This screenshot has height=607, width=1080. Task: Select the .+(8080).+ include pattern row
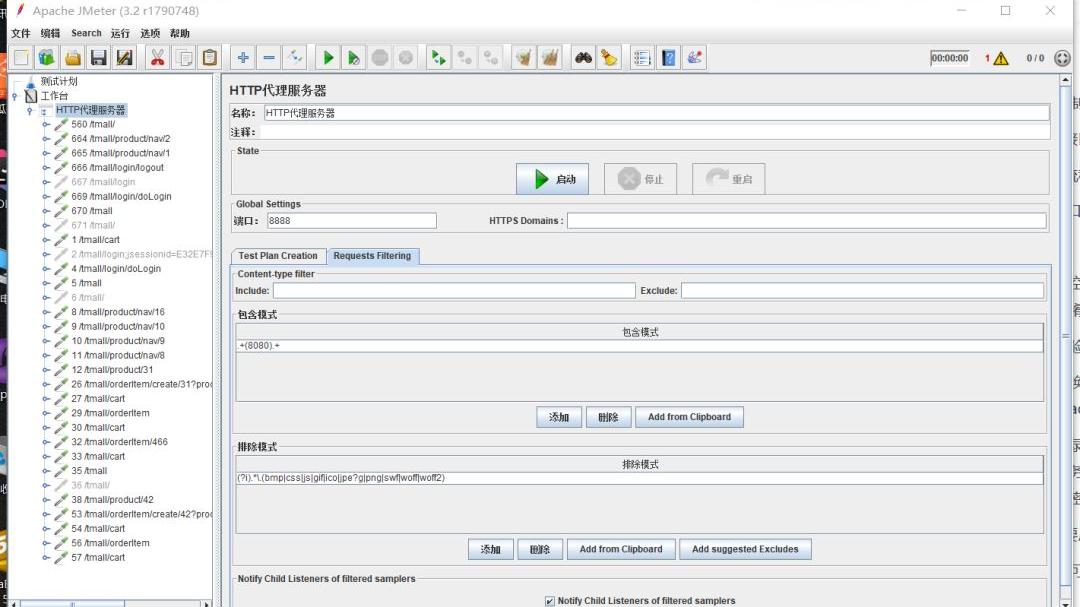[640, 346]
